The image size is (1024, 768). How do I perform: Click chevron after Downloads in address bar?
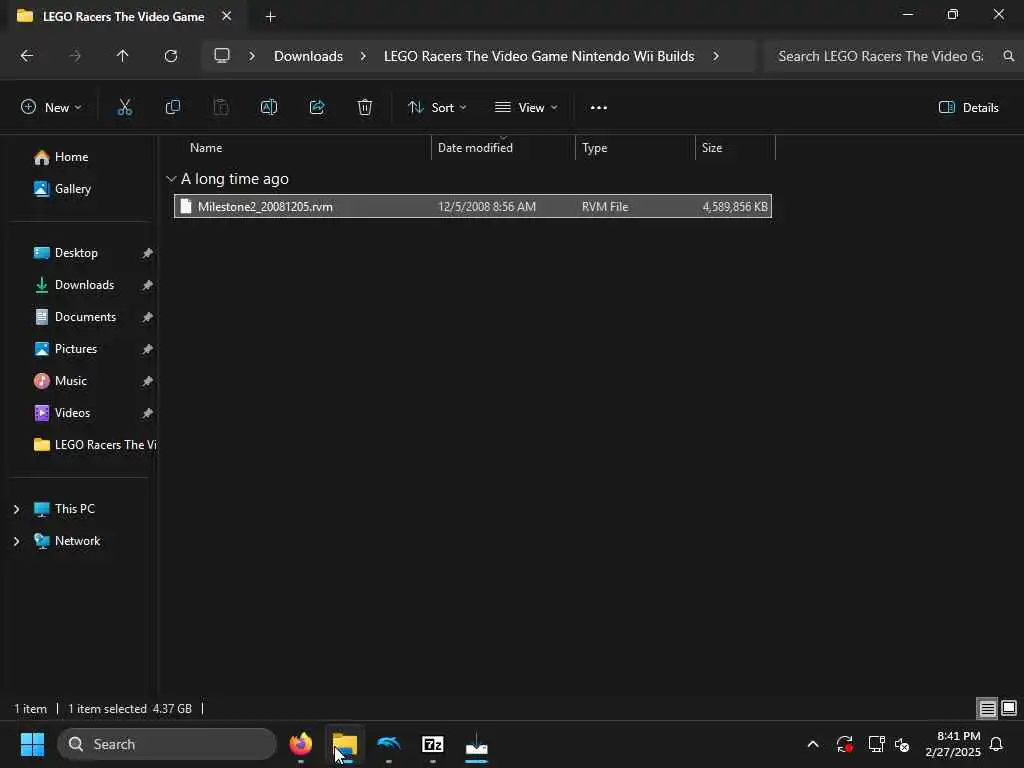point(363,56)
